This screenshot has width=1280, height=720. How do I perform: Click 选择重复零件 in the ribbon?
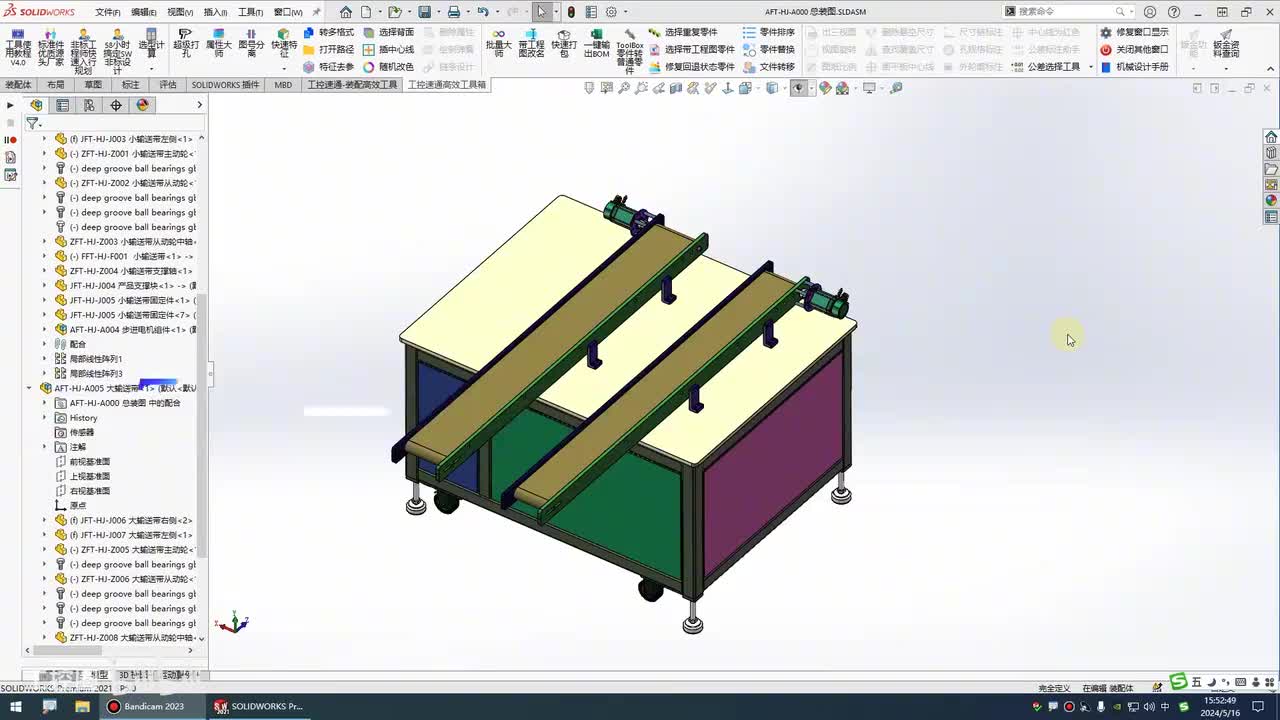pyautogui.click(x=683, y=32)
